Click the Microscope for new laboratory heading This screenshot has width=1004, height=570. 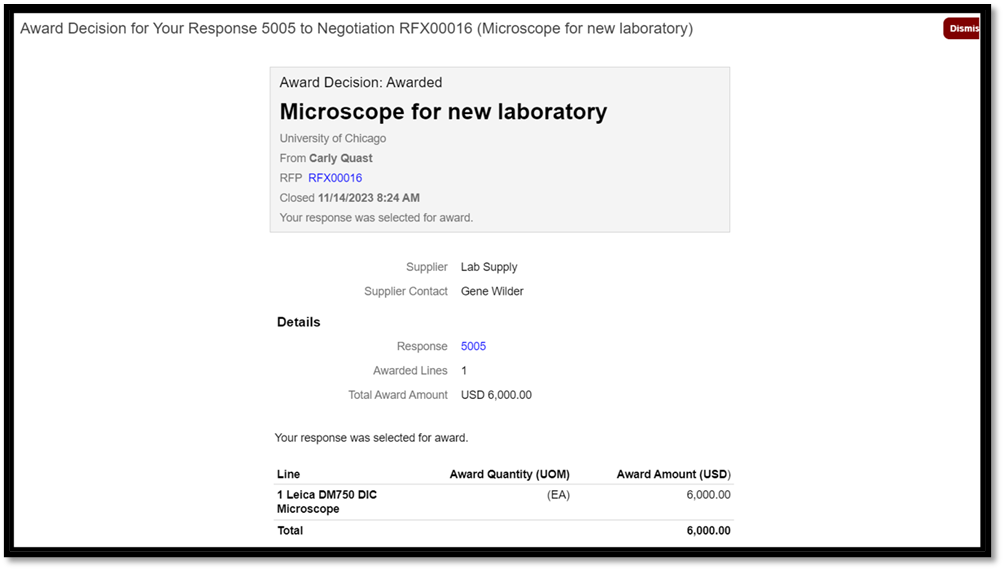point(443,111)
